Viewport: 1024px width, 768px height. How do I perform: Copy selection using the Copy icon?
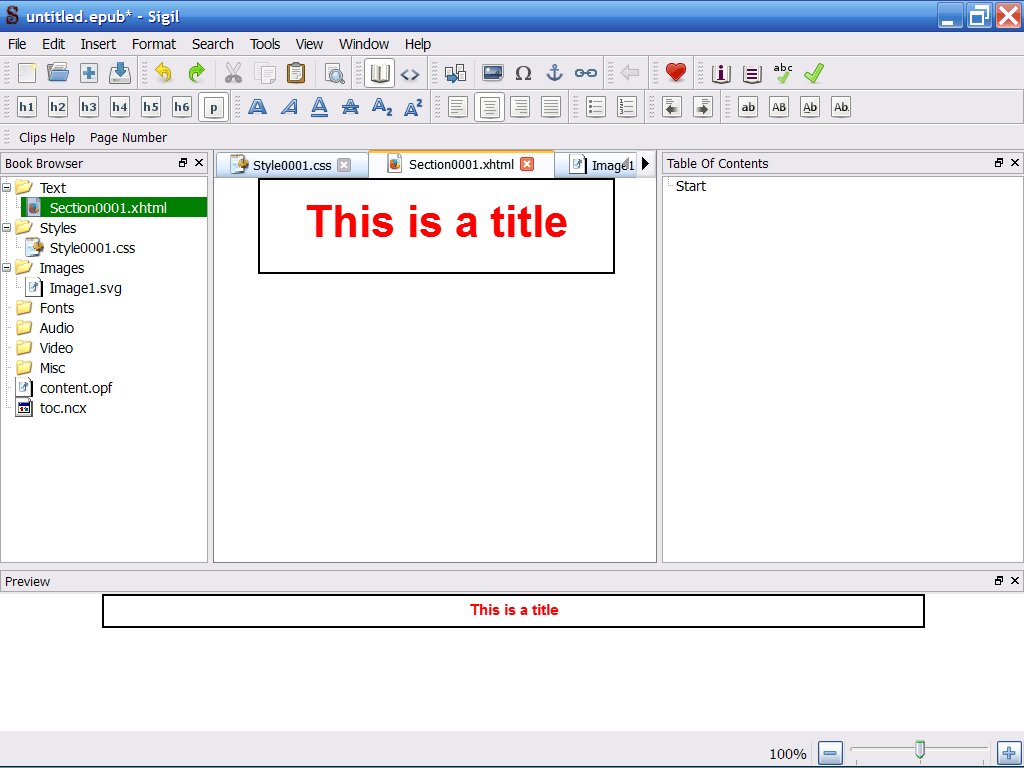pos(264,73)
